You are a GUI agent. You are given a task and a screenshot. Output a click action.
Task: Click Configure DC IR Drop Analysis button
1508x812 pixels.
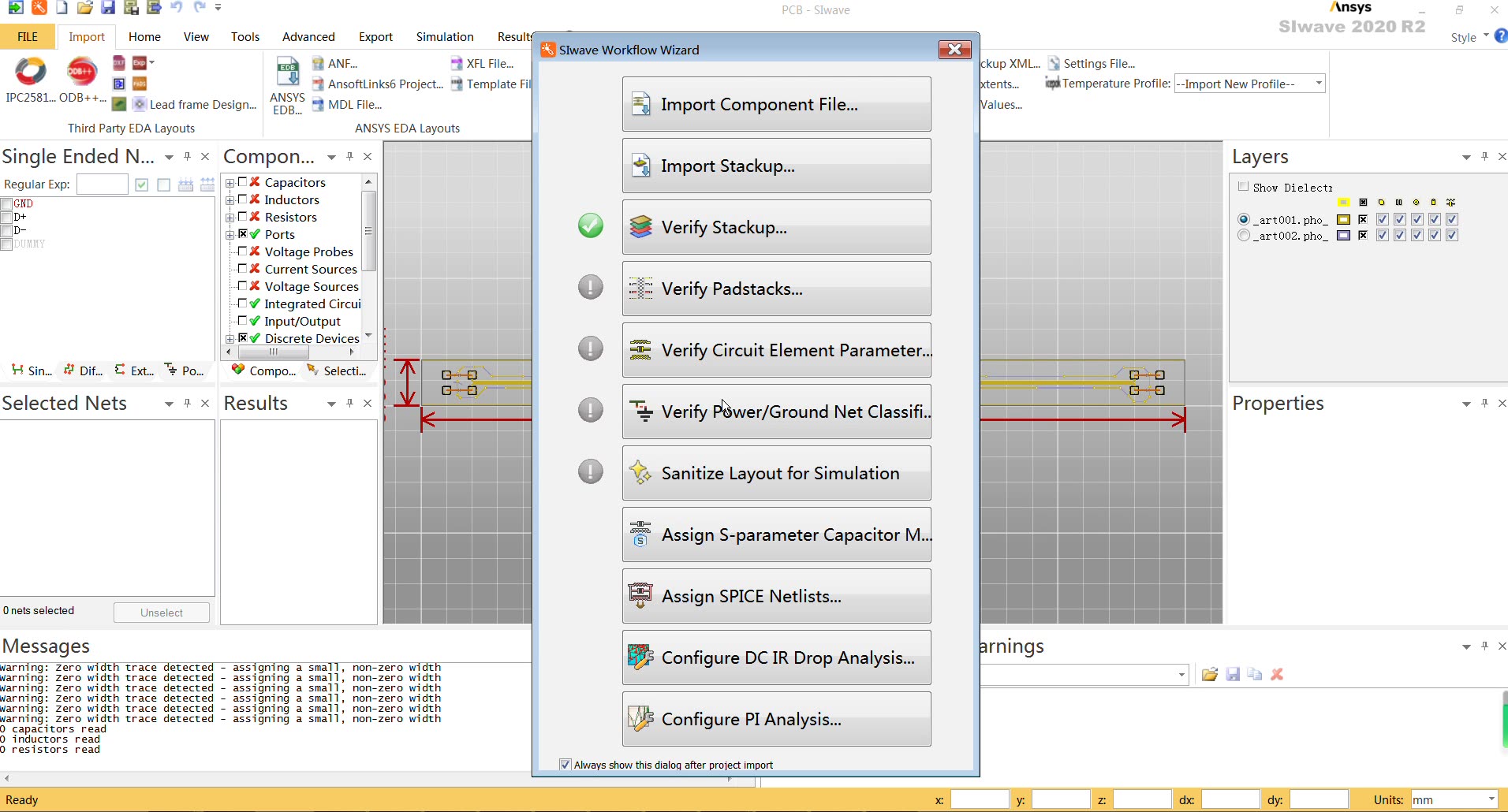point(776,657)
